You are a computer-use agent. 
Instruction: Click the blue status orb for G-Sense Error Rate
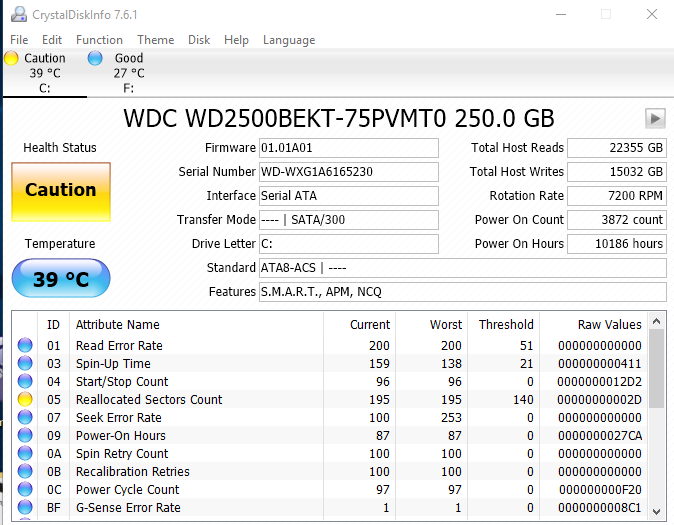click(25, 508)
